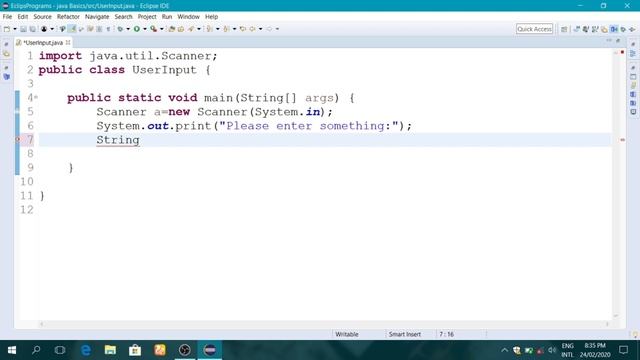Open the external tools dropdown arrow

162,29
